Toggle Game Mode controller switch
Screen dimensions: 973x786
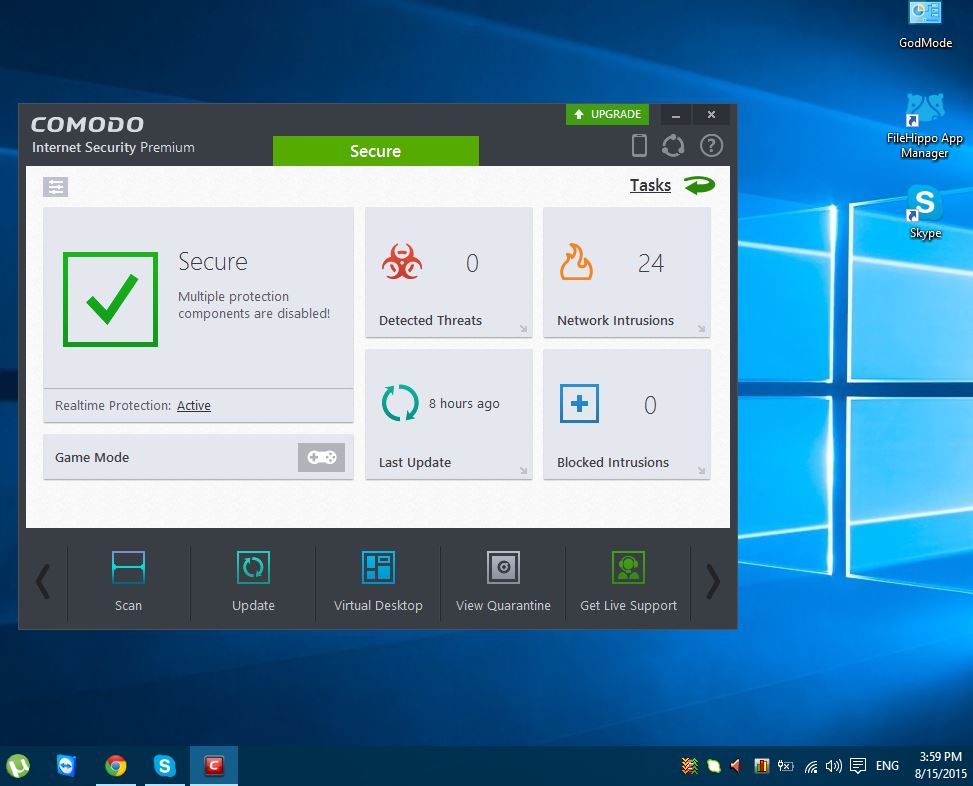[321, 457]
